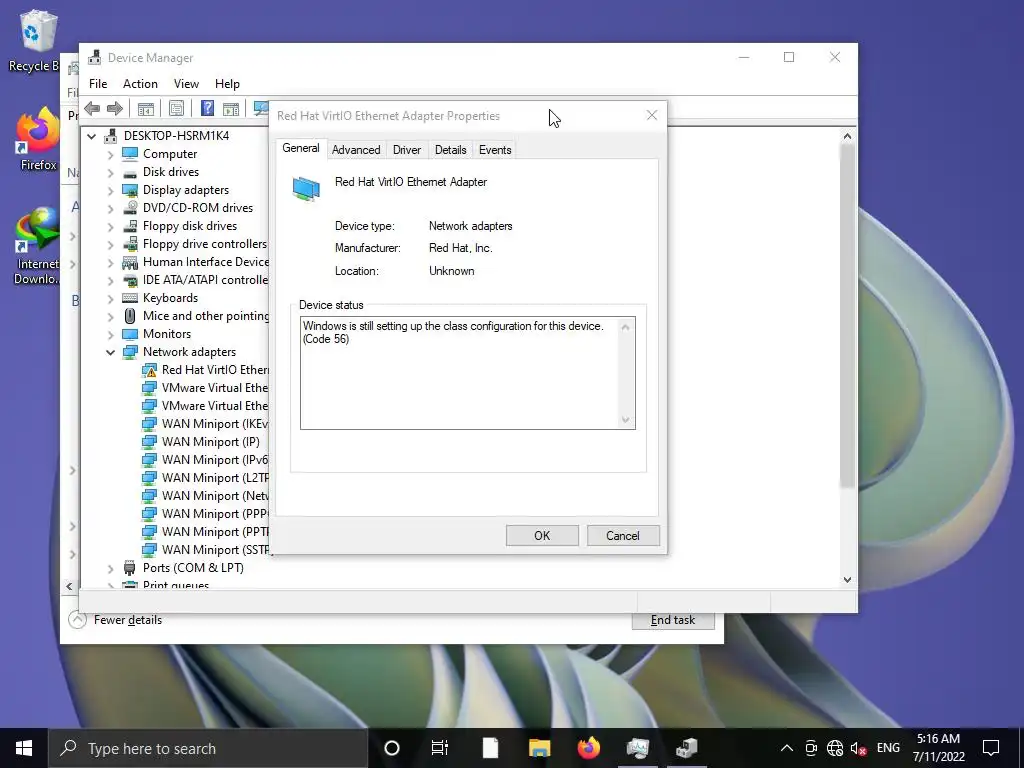1024x768 pixels.
Task: Click the ENG language indicator
Action: (x=888, y=748)
